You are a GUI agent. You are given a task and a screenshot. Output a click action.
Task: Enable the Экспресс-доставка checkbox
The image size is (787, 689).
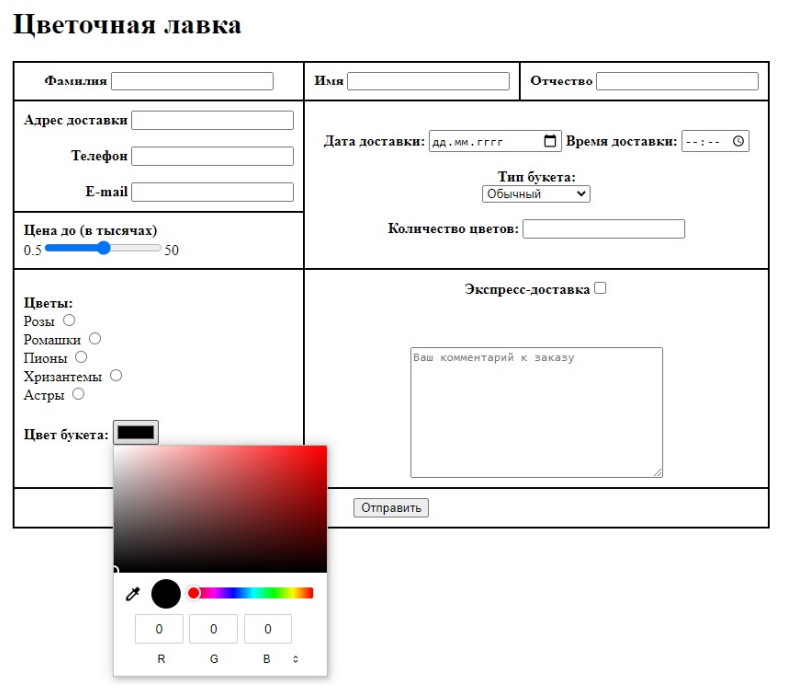600,288
